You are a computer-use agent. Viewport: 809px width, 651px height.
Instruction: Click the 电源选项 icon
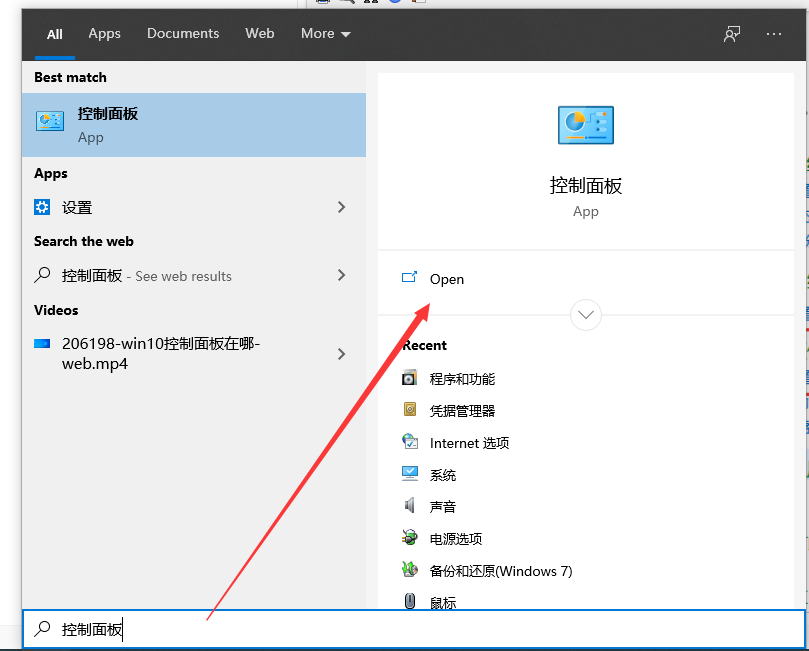(x=410, y=538)
